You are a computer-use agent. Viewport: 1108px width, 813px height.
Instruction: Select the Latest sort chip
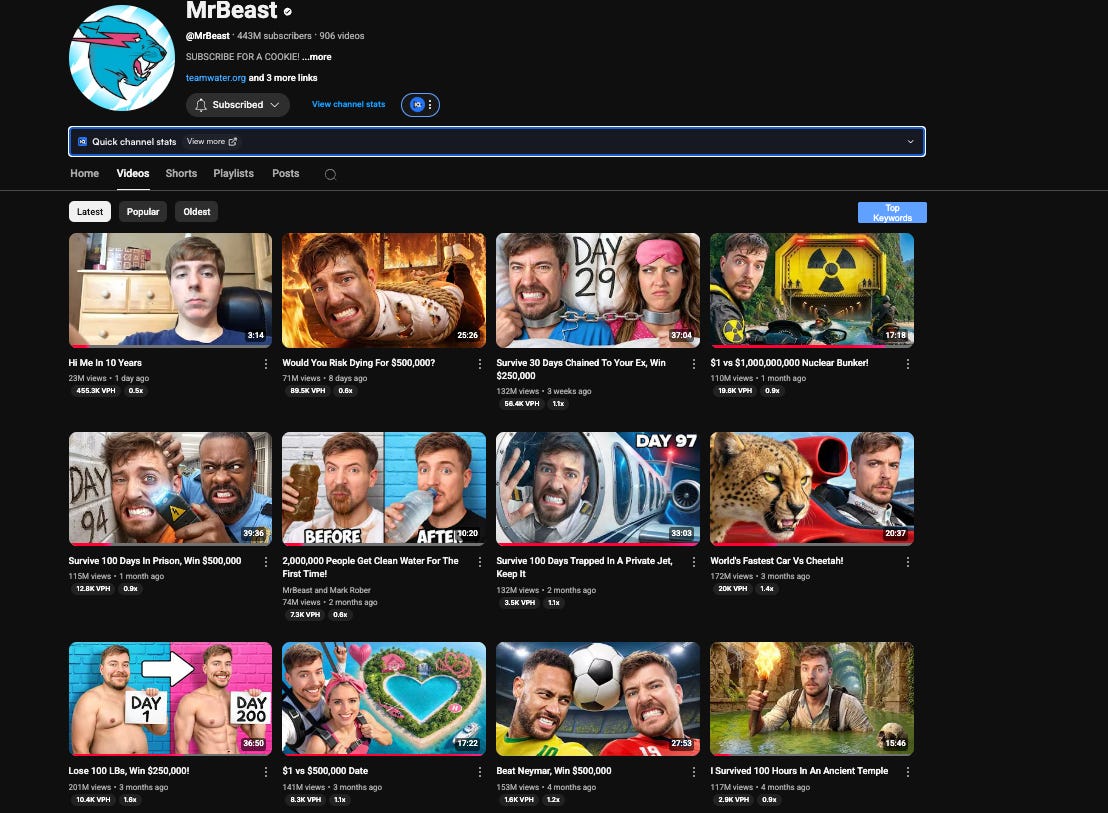tap(90, 211)
